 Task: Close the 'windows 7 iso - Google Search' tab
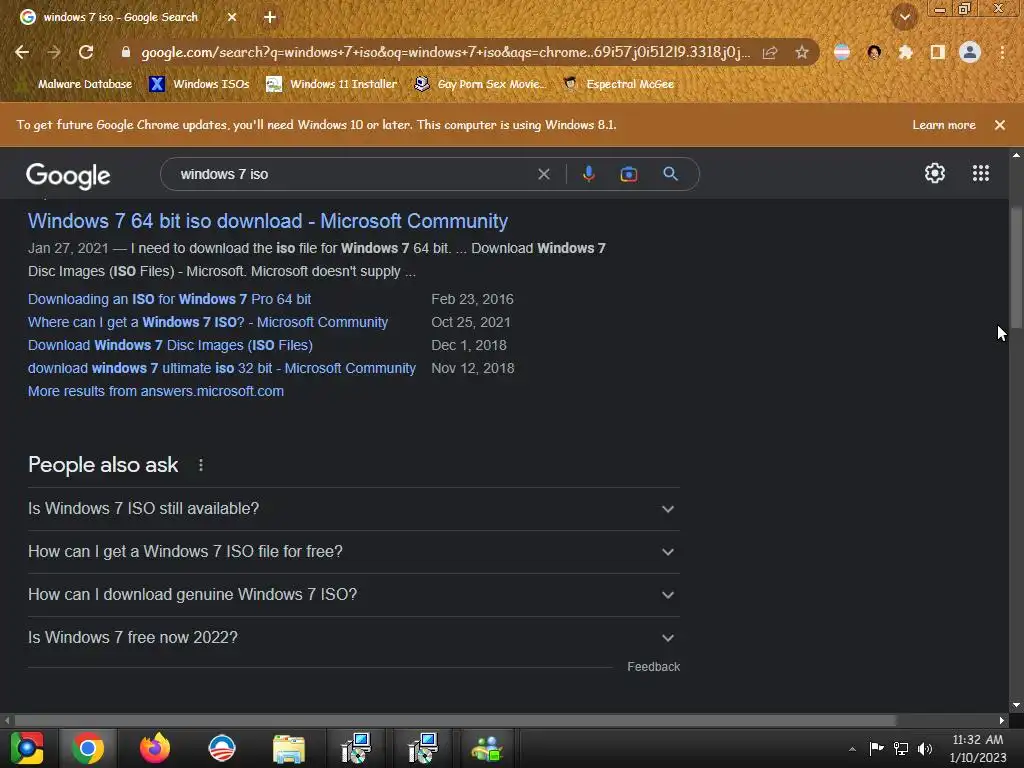(232, 17)
